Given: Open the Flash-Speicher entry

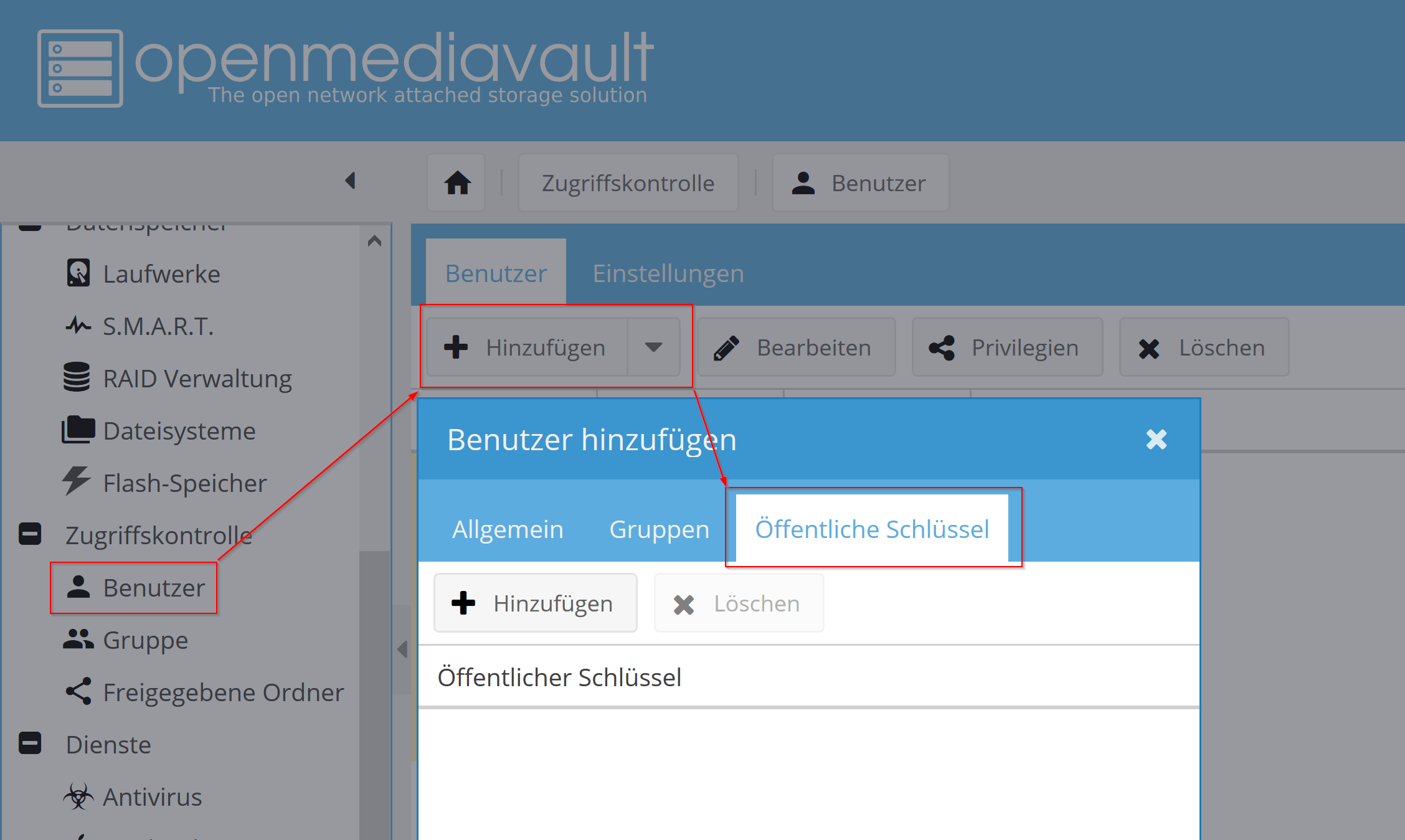Looking at the screenshot, I should coord(184,483).
